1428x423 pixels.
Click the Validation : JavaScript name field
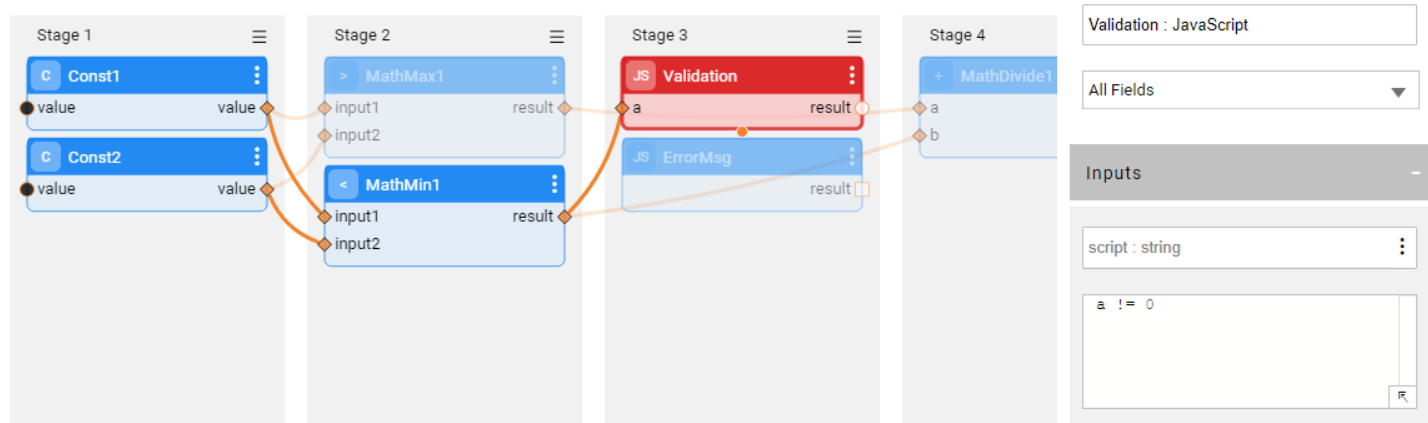point(1250,25)
